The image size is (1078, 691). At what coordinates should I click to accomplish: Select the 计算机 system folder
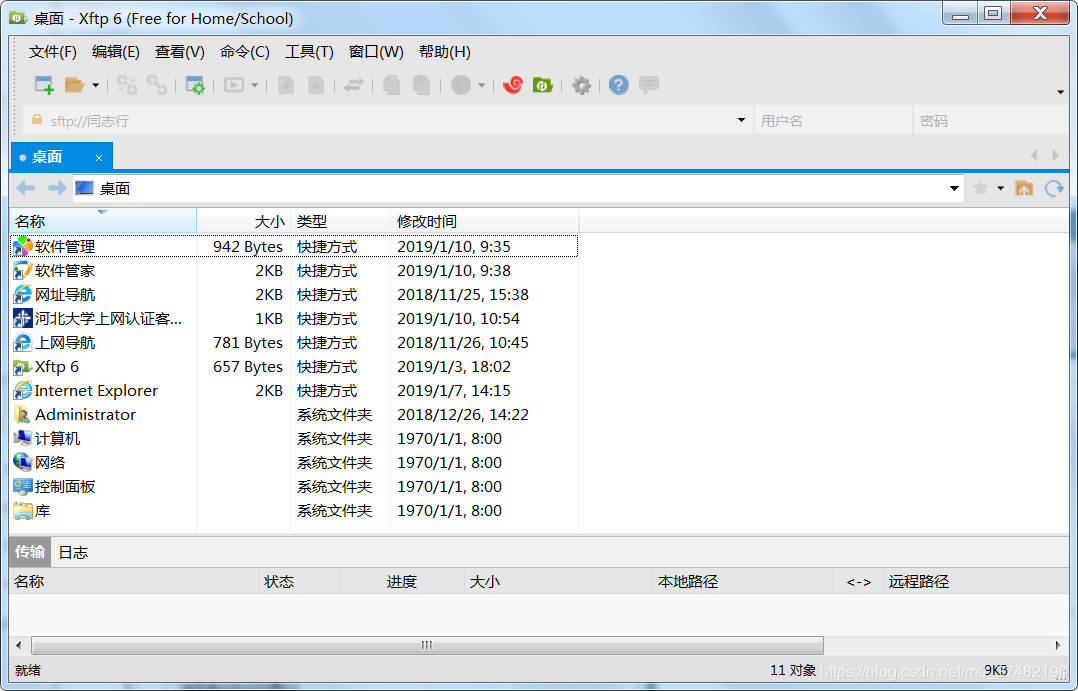click(294, 439)
